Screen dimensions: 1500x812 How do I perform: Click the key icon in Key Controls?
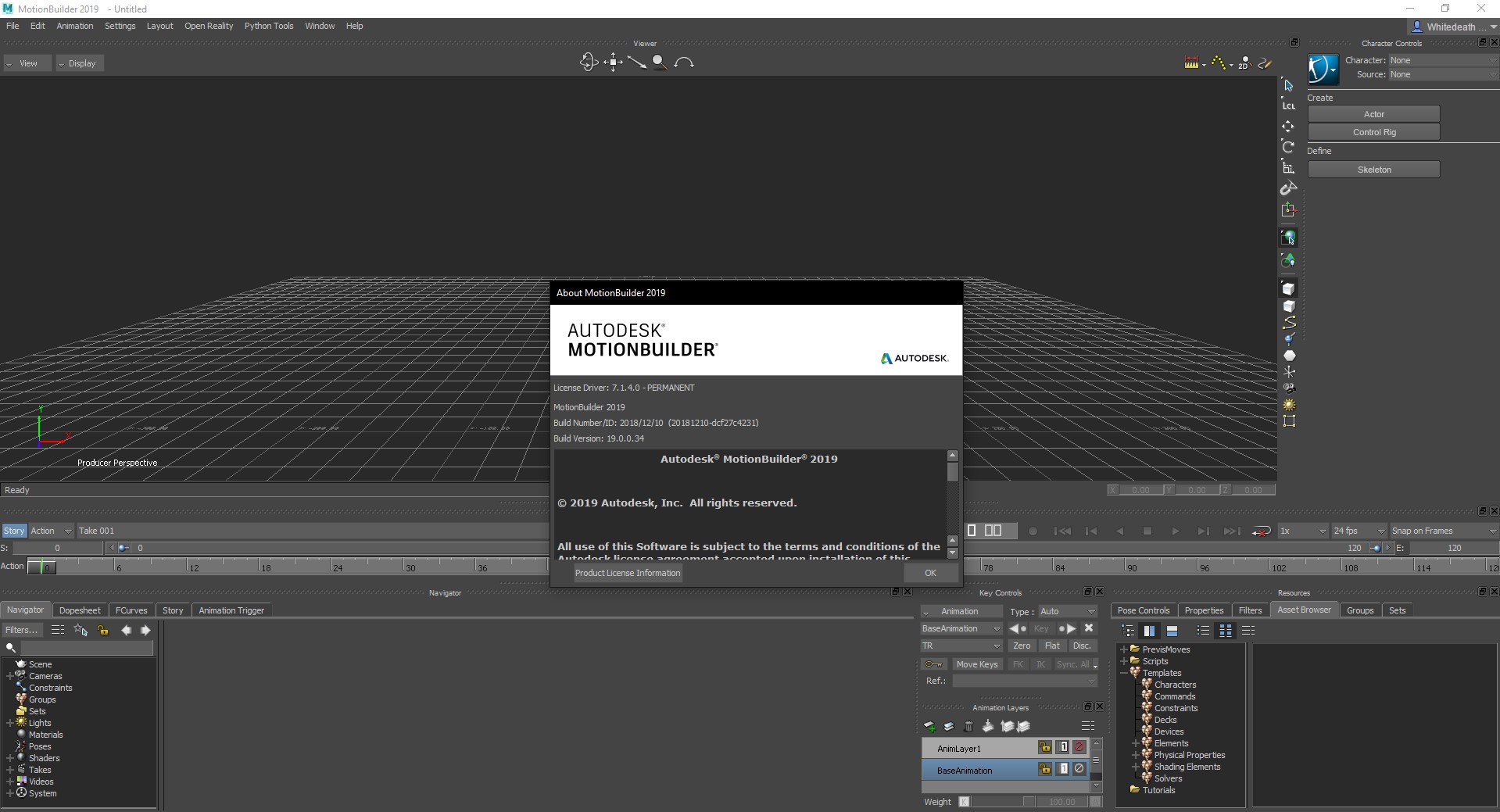click(x=934, y=664)
